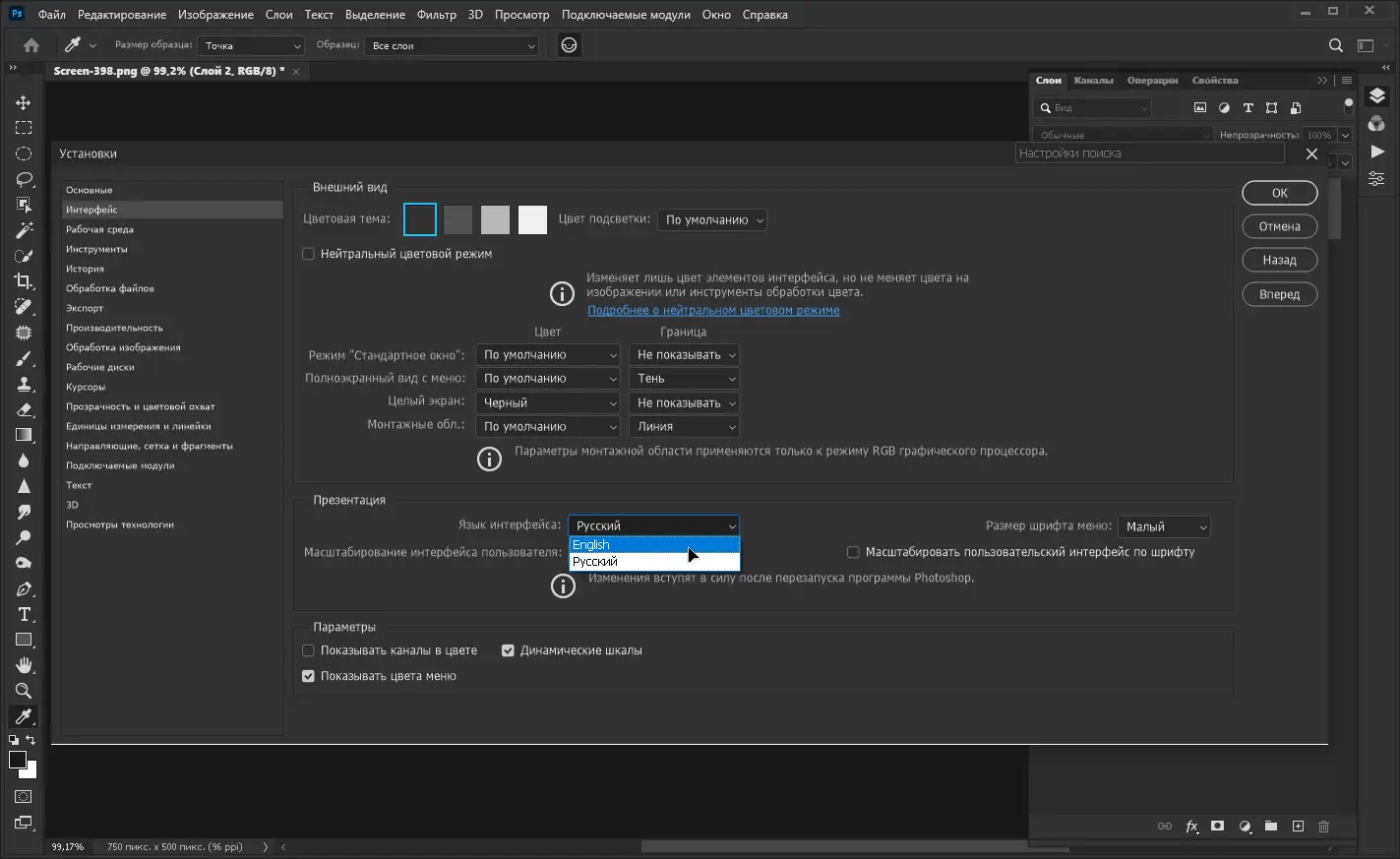Pick the Magic Wand tool

[x=24, y=230]
